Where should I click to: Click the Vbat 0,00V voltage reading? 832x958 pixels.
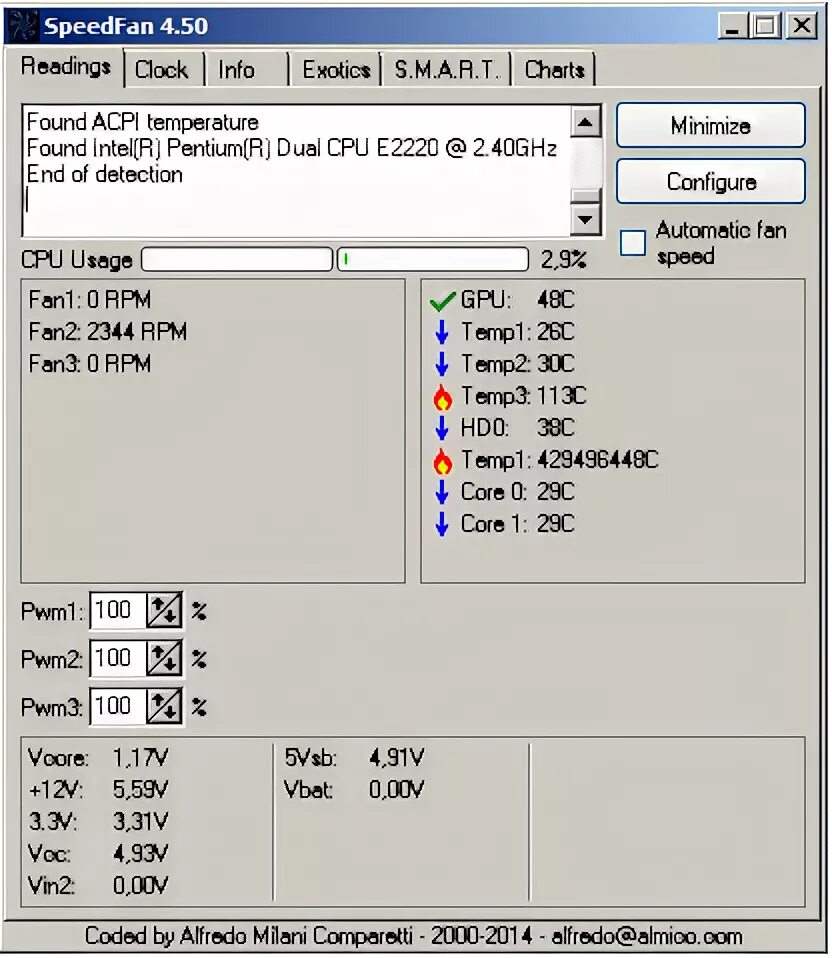[x=354, y=790]
